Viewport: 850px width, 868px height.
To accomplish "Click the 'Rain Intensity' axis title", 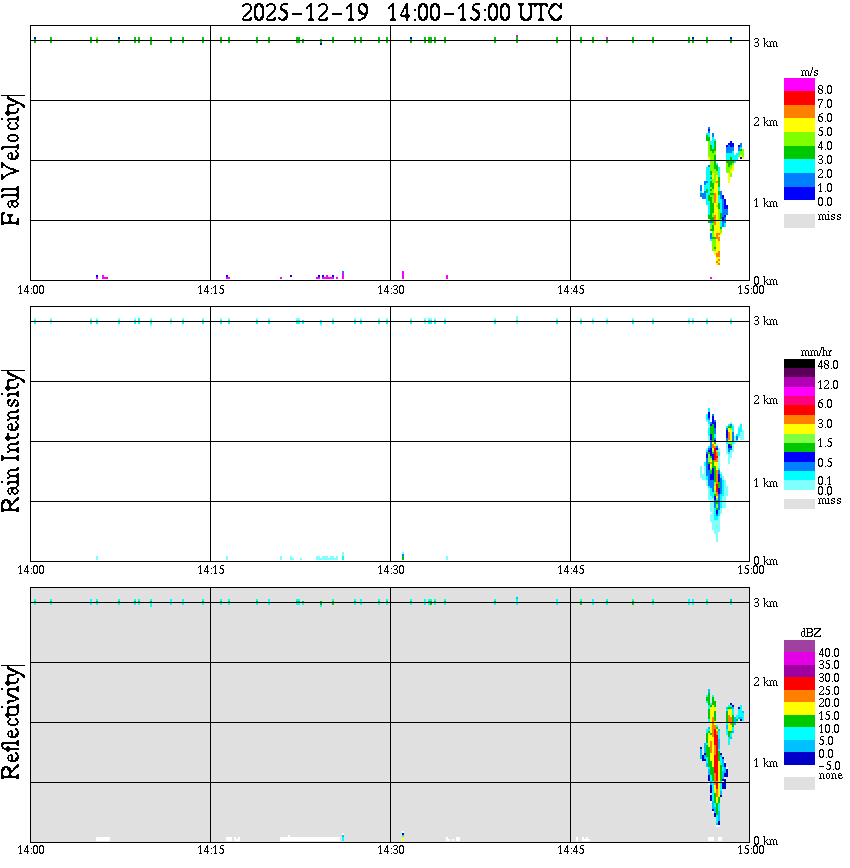I will [x=12, y=441].
